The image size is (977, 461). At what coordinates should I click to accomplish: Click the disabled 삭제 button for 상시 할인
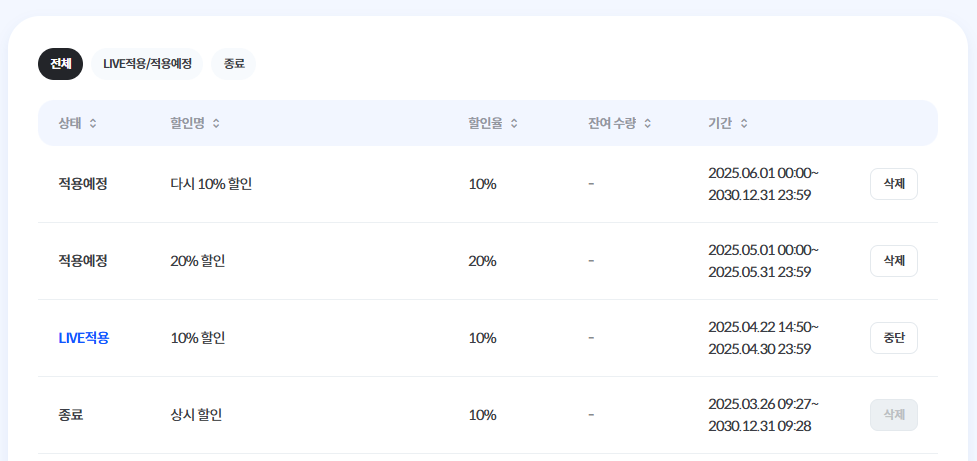pyautogui.click(x=894, y=415)
